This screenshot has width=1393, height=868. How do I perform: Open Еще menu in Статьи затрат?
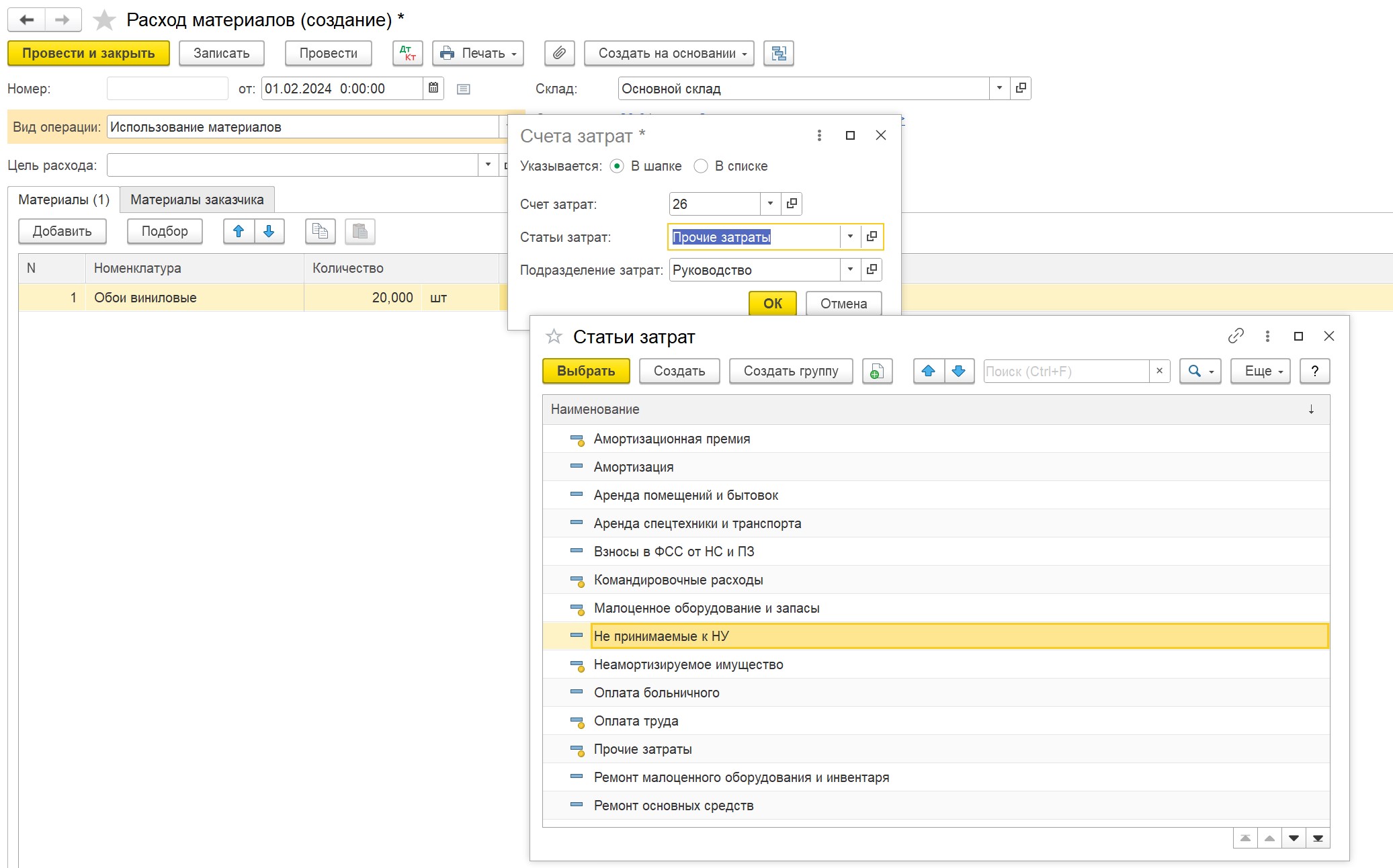[x=1260, y=371]
